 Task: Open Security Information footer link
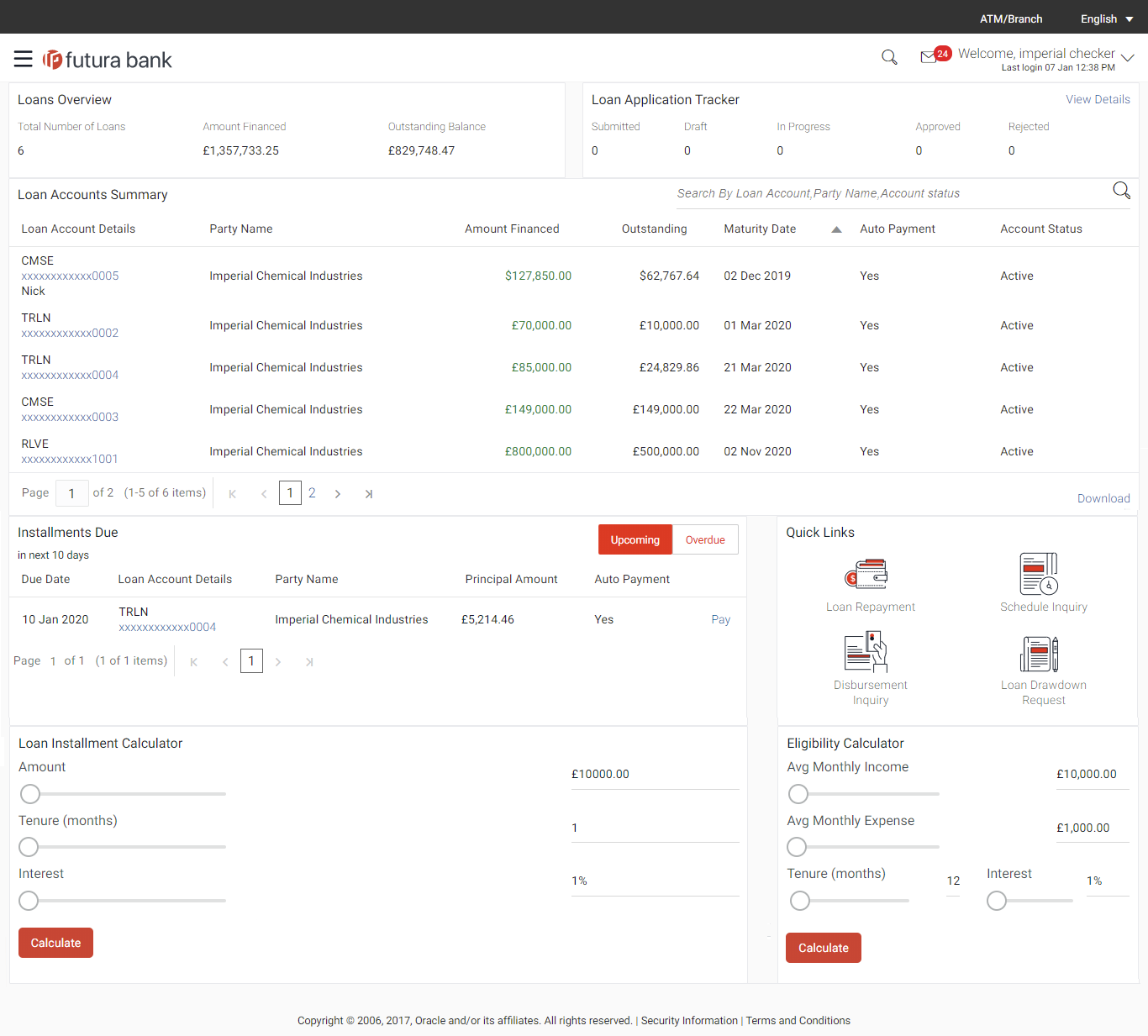pyautogui.click(x=689, y=1021)
